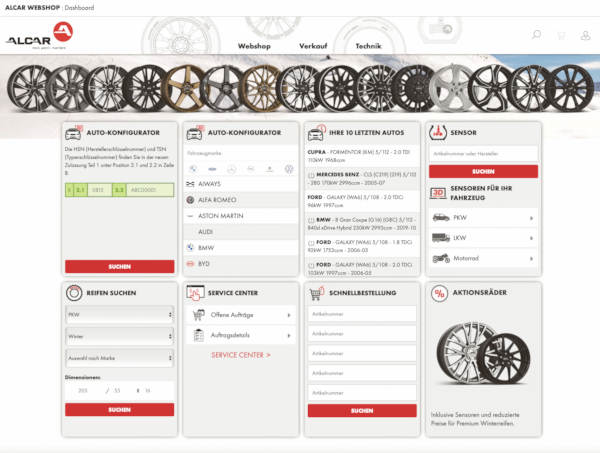The height and width of the screenshot is (453, 600).
Task: Click the rim diameter field showing 16
Action: point(148,391)
